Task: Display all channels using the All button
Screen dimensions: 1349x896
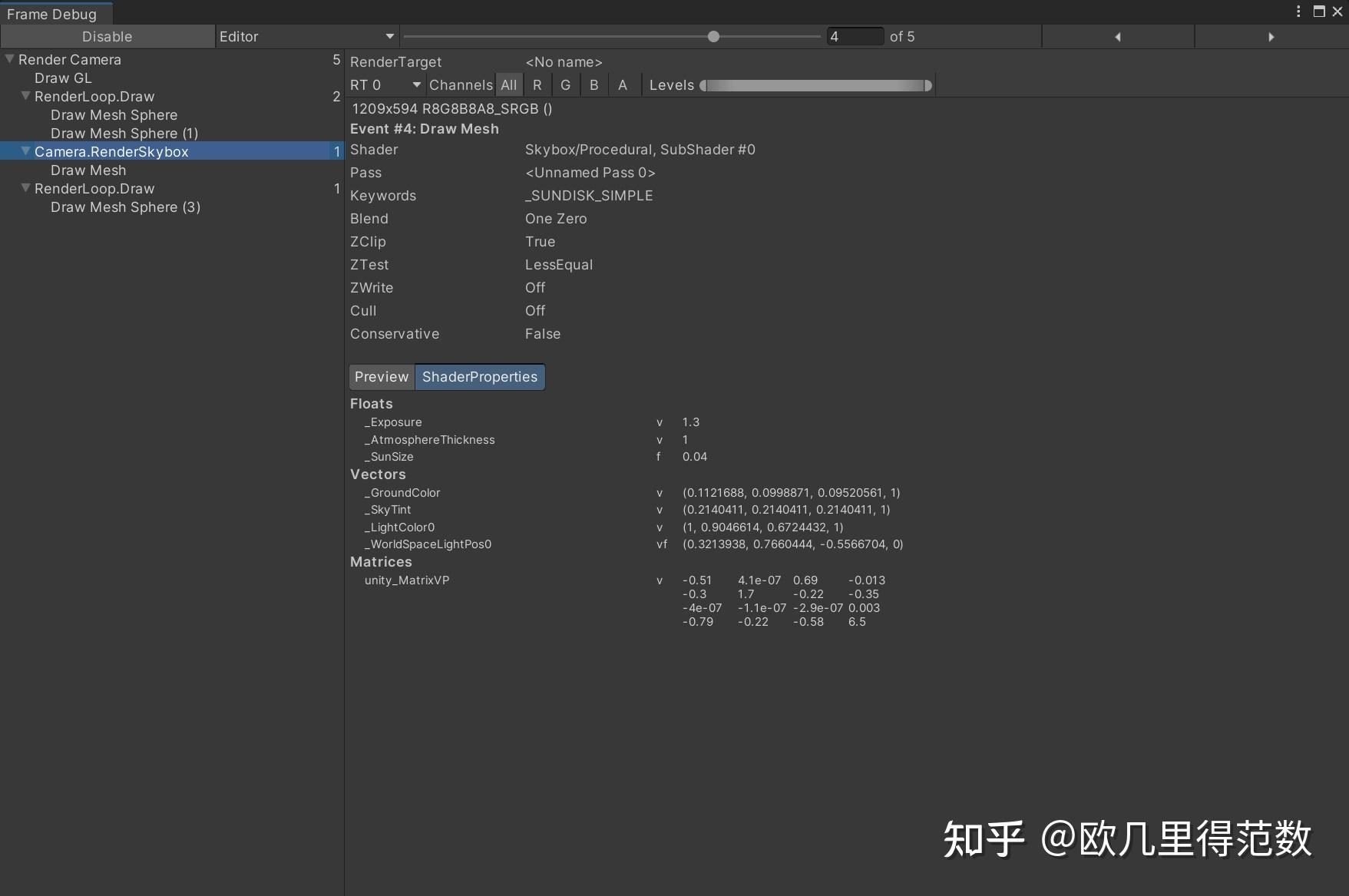Action: tap(508, 84)
